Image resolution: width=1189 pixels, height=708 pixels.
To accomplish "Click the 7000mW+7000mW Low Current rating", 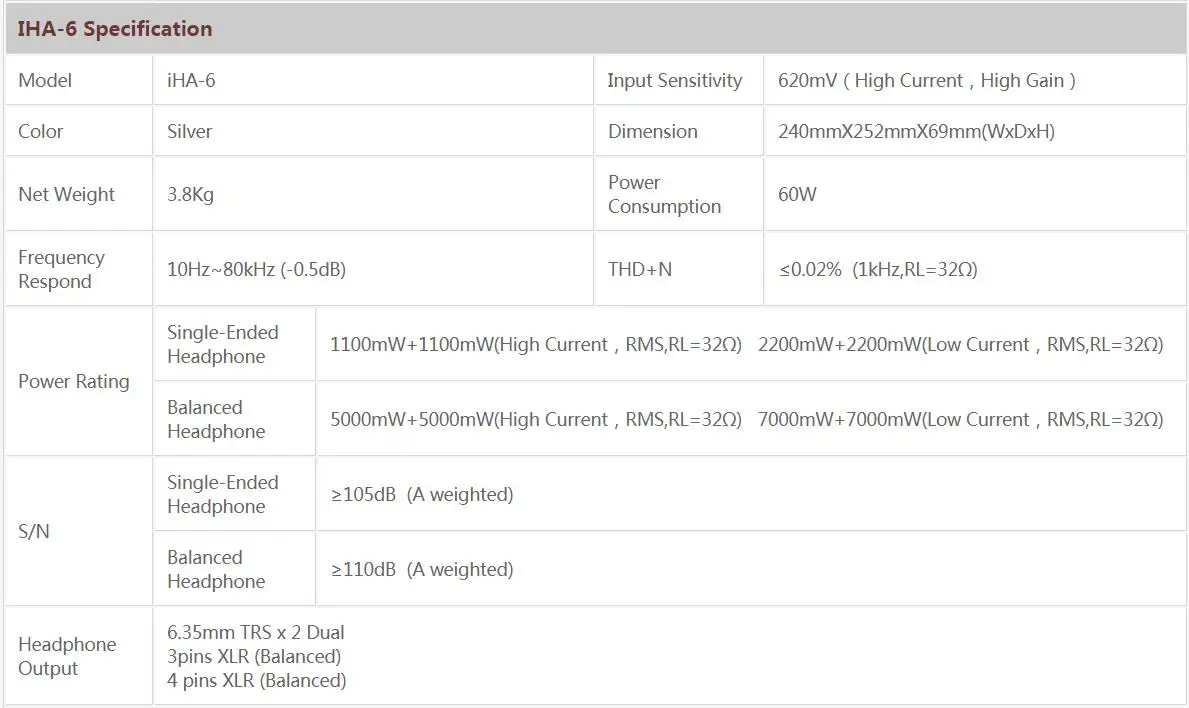I will [961, 419].
